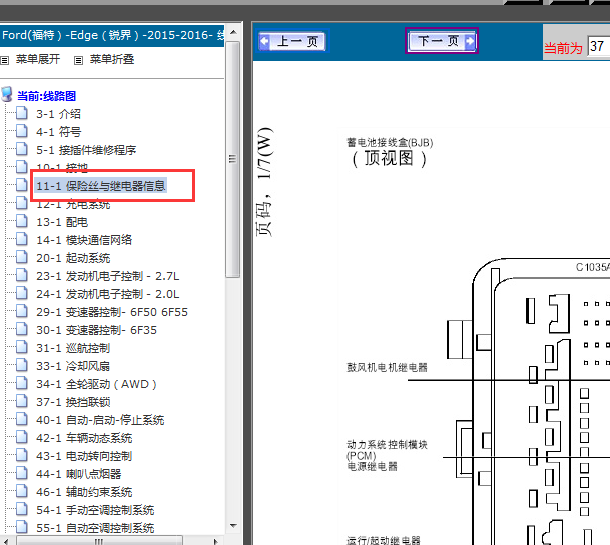
Task: Open 44-1 喇叭点烟器
Action: point(79,474)
